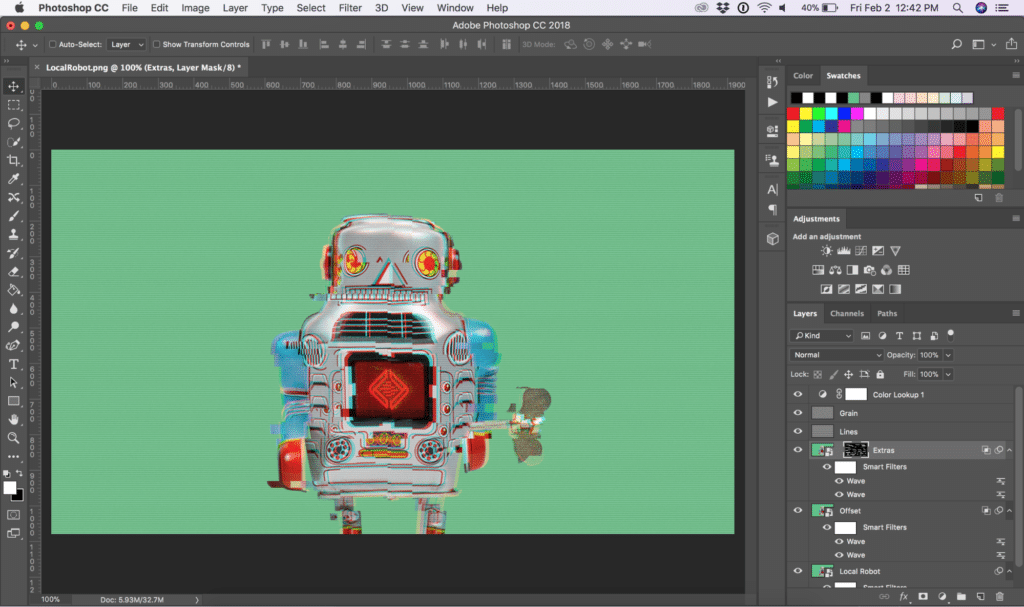Click the Extras layer mask thumbnail
1024x607 pixels.
pyautogui.click(x=855, y=451)
